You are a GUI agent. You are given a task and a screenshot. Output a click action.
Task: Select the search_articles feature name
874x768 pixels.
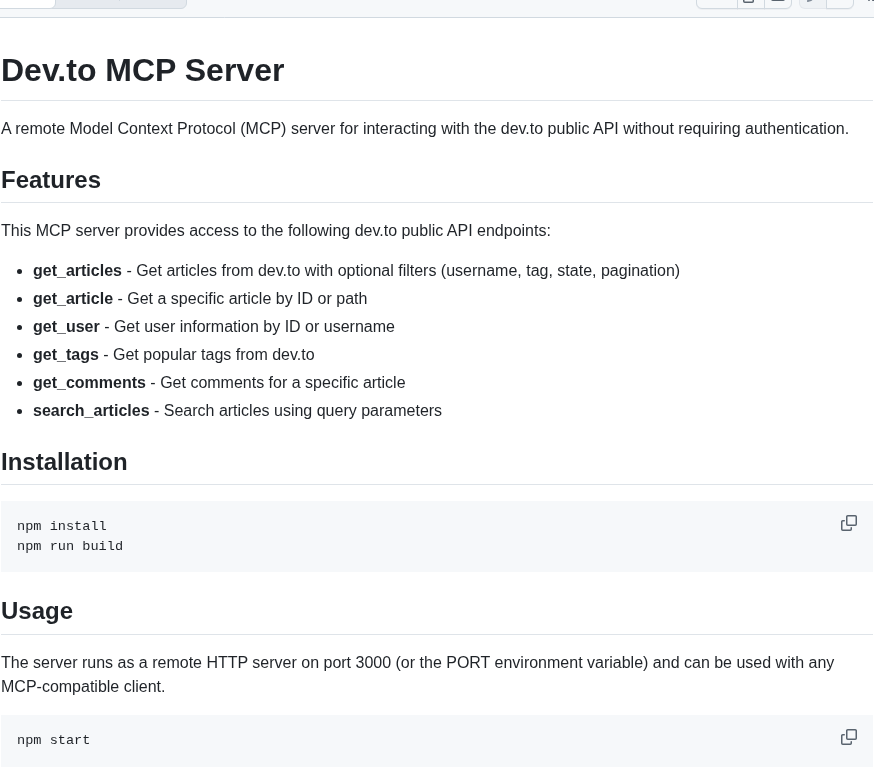point(91,411)
